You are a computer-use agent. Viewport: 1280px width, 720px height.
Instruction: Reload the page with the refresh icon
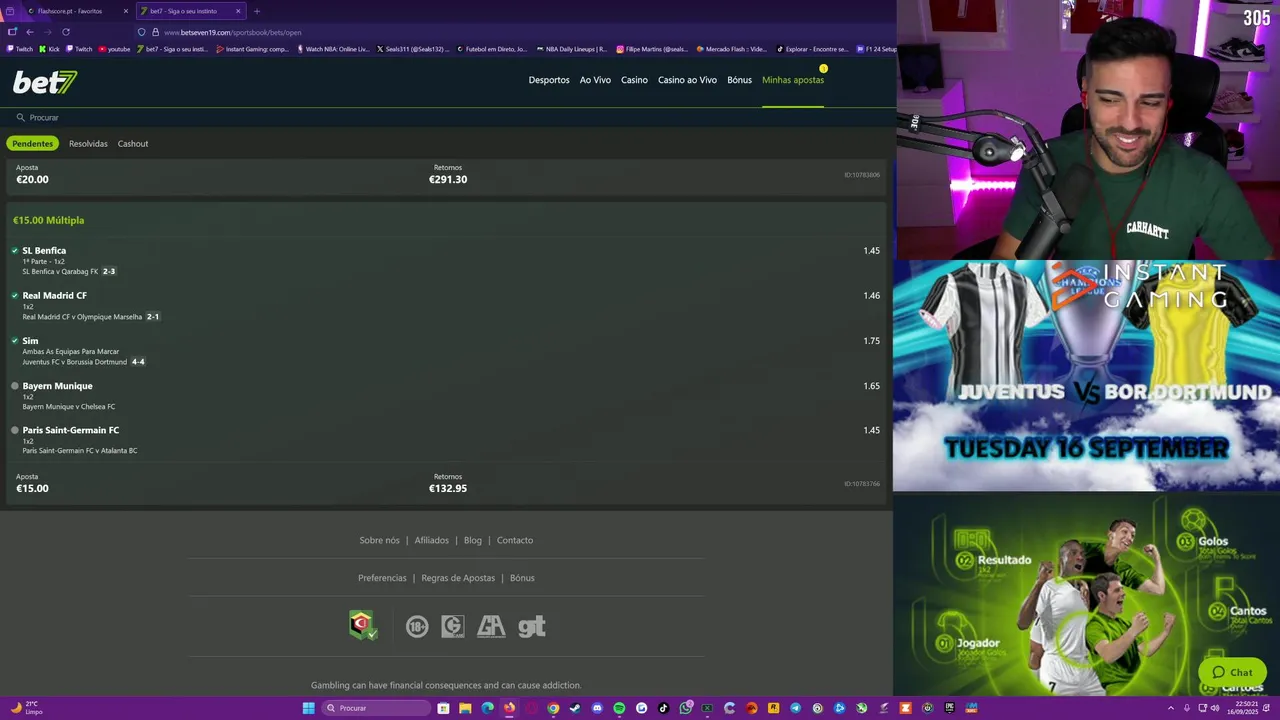[x=66, y=32]
